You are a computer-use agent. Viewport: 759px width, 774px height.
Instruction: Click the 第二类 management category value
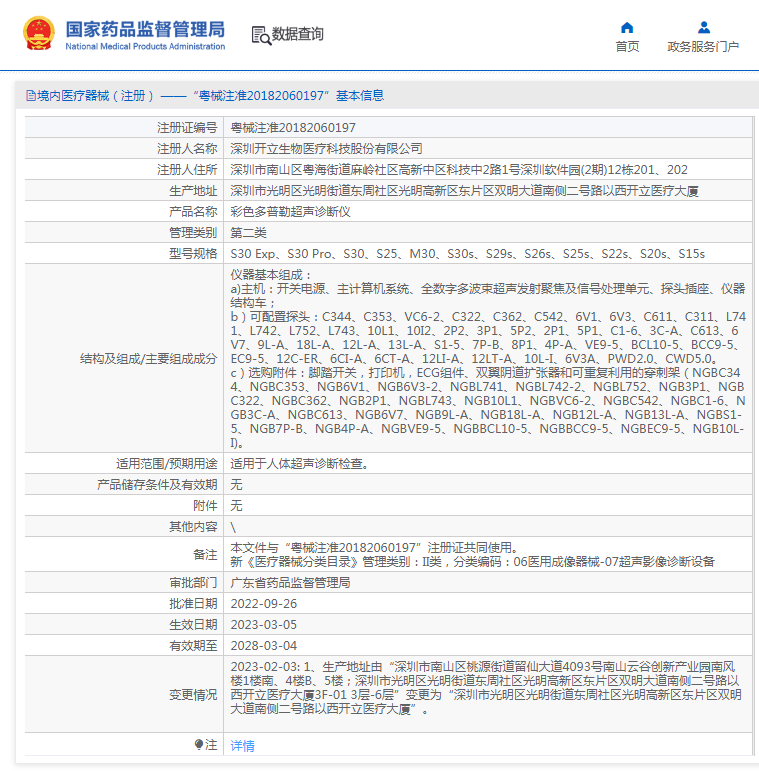pos(250,233)
